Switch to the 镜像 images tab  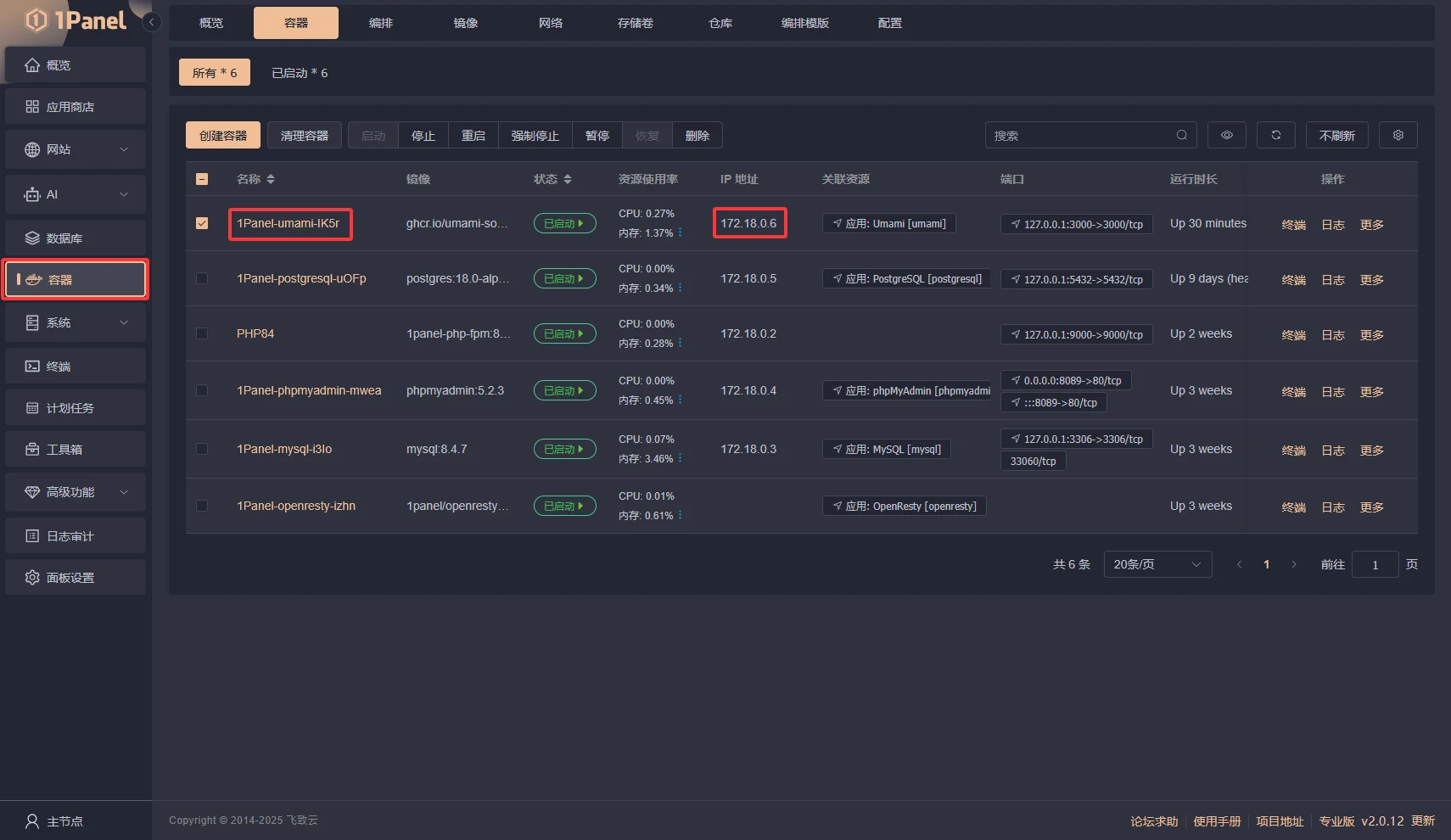[465, 23]
